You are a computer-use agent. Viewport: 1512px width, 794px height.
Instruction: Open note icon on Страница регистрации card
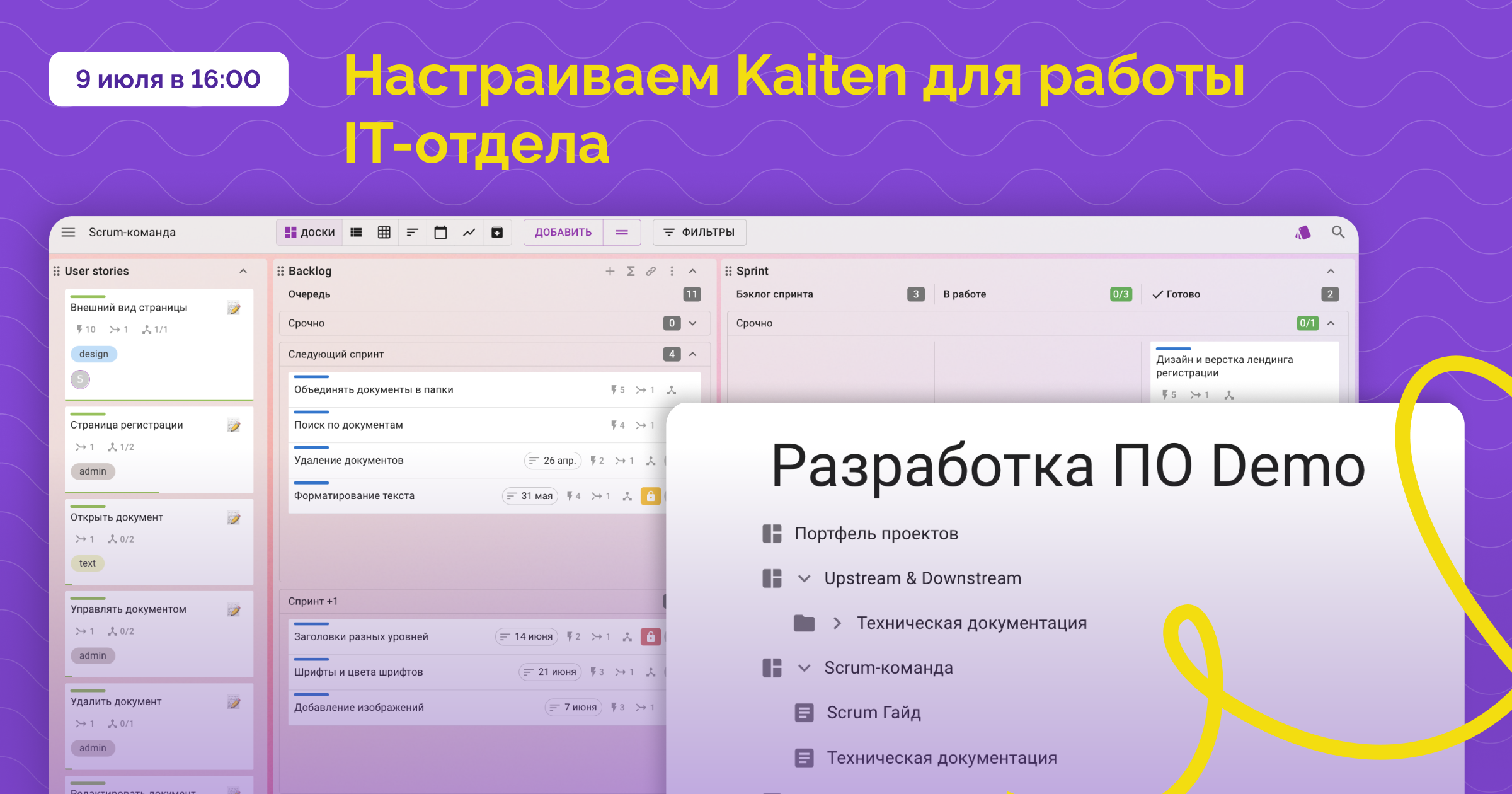(x=234, y=426)
